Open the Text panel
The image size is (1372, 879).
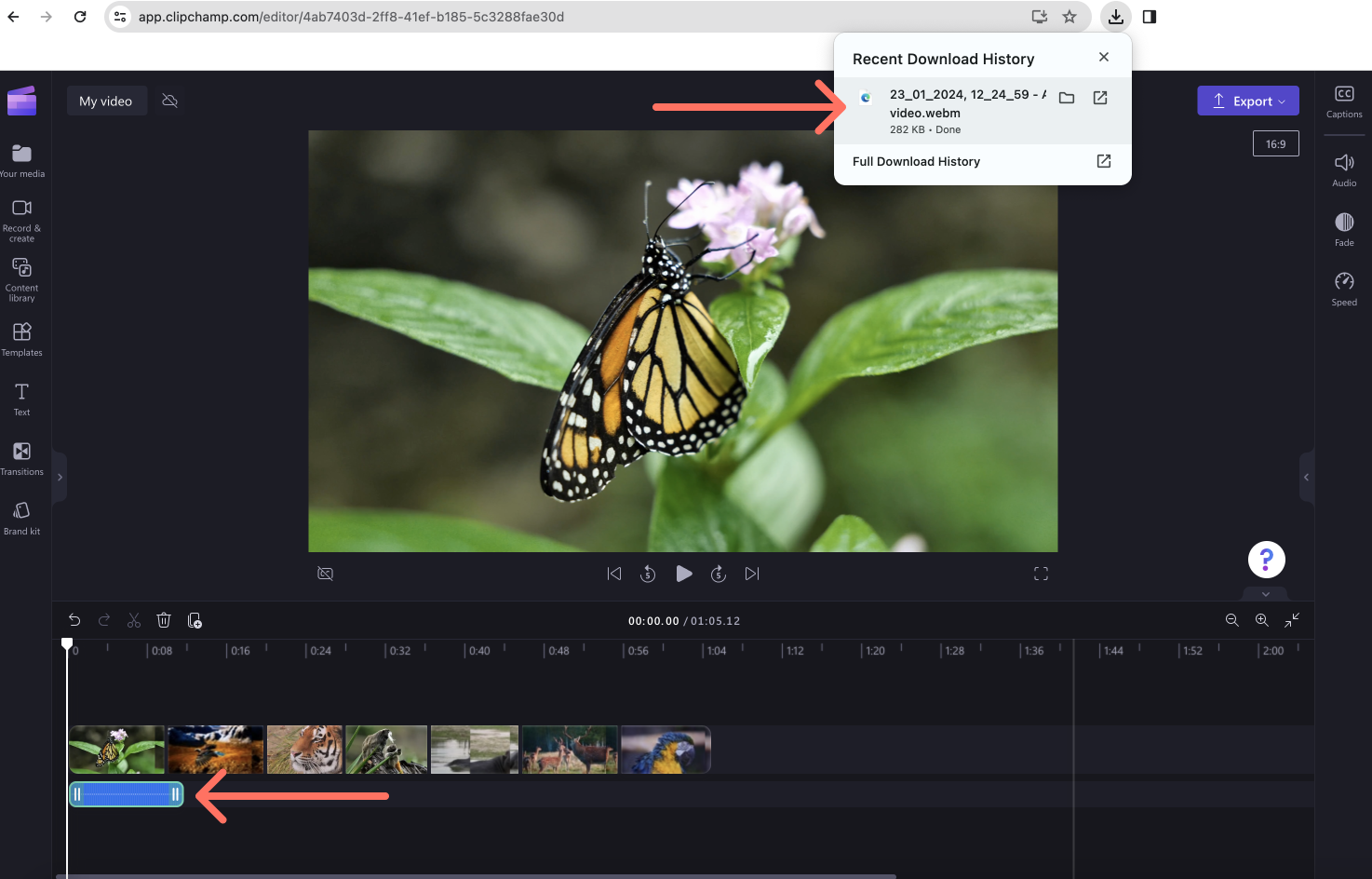(22, 399)
